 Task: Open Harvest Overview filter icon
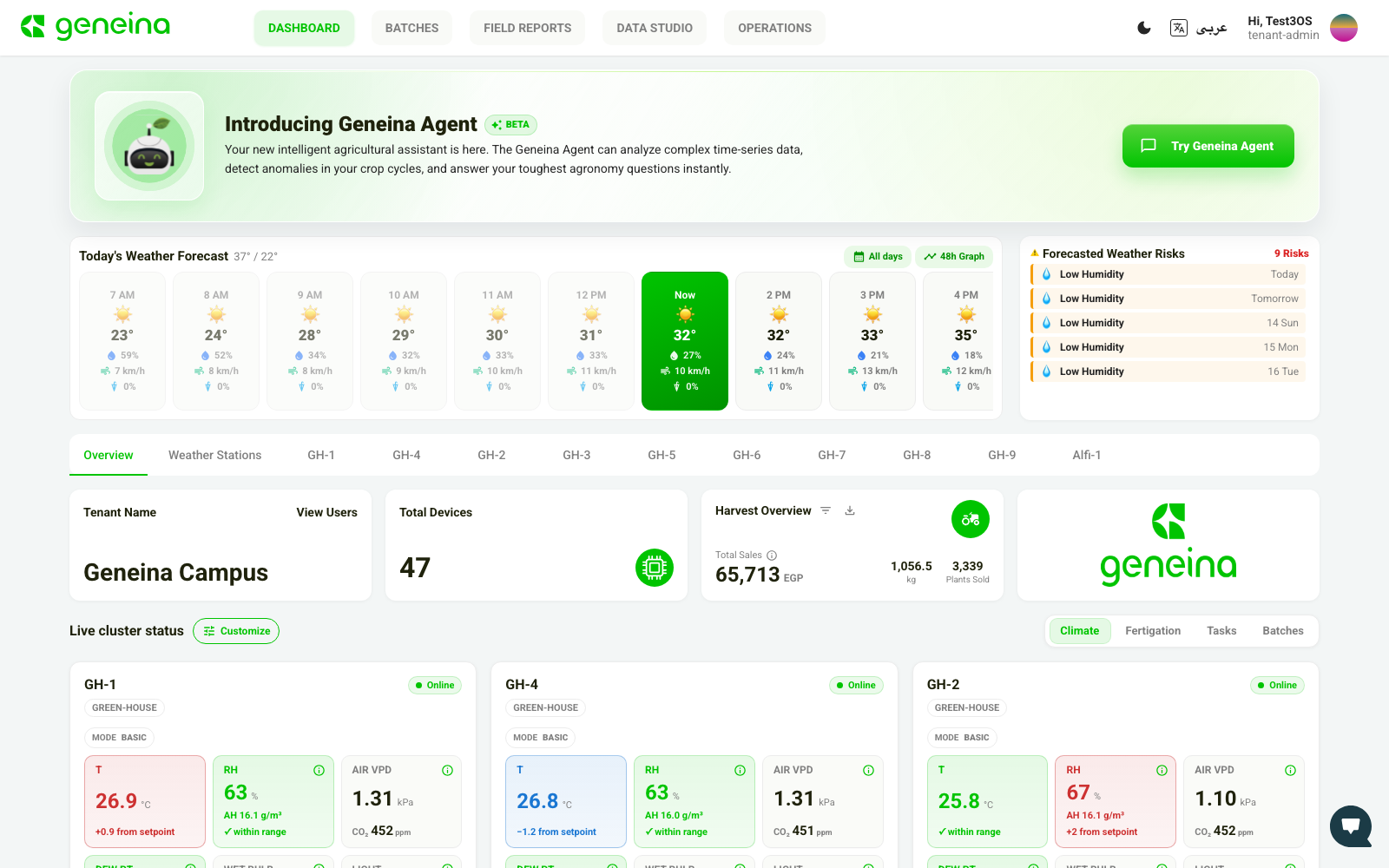(826, 510)
